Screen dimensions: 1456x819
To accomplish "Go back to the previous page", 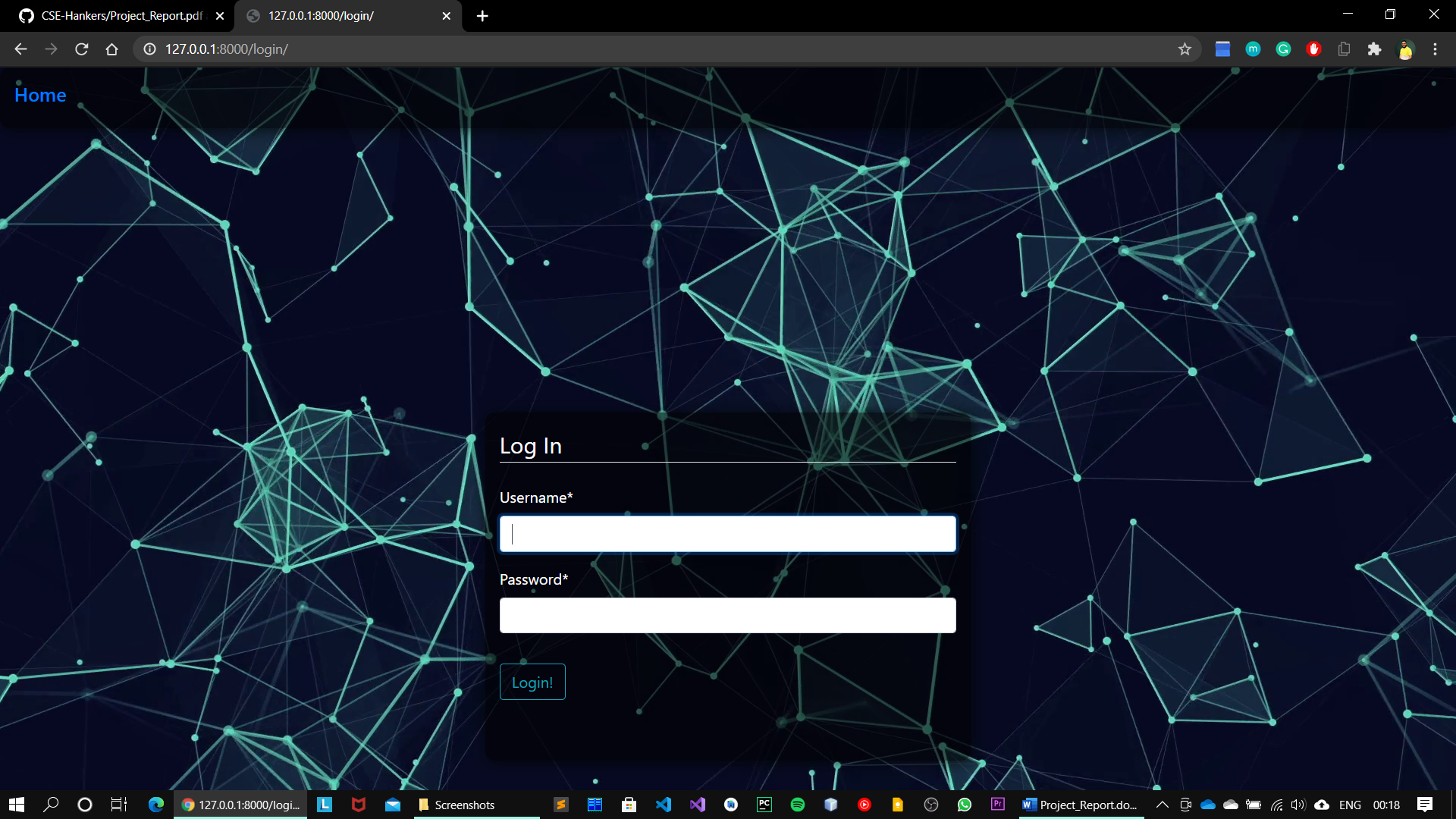I will [x=20, y=49].
